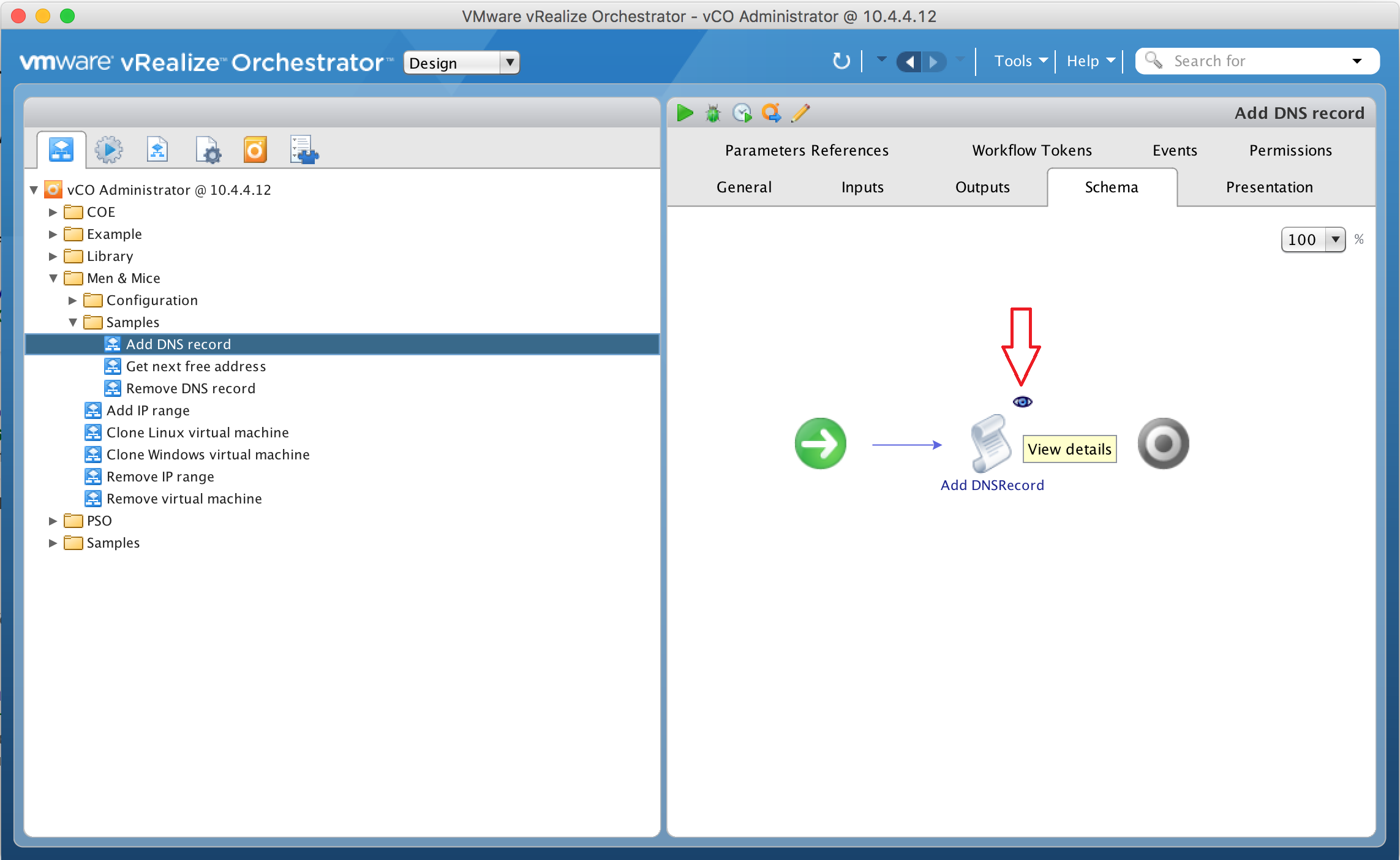Switch to the Outputs tab

coord(982,187)
